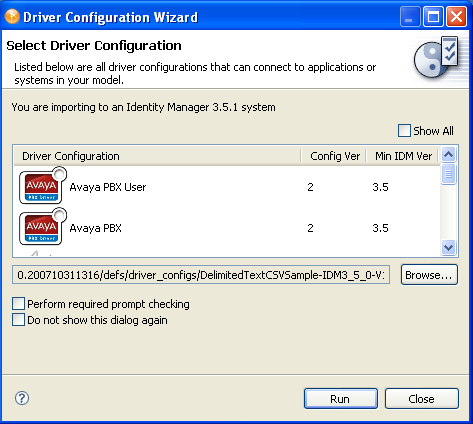Click the driver list scroll down arrow

tap(449, 248)
